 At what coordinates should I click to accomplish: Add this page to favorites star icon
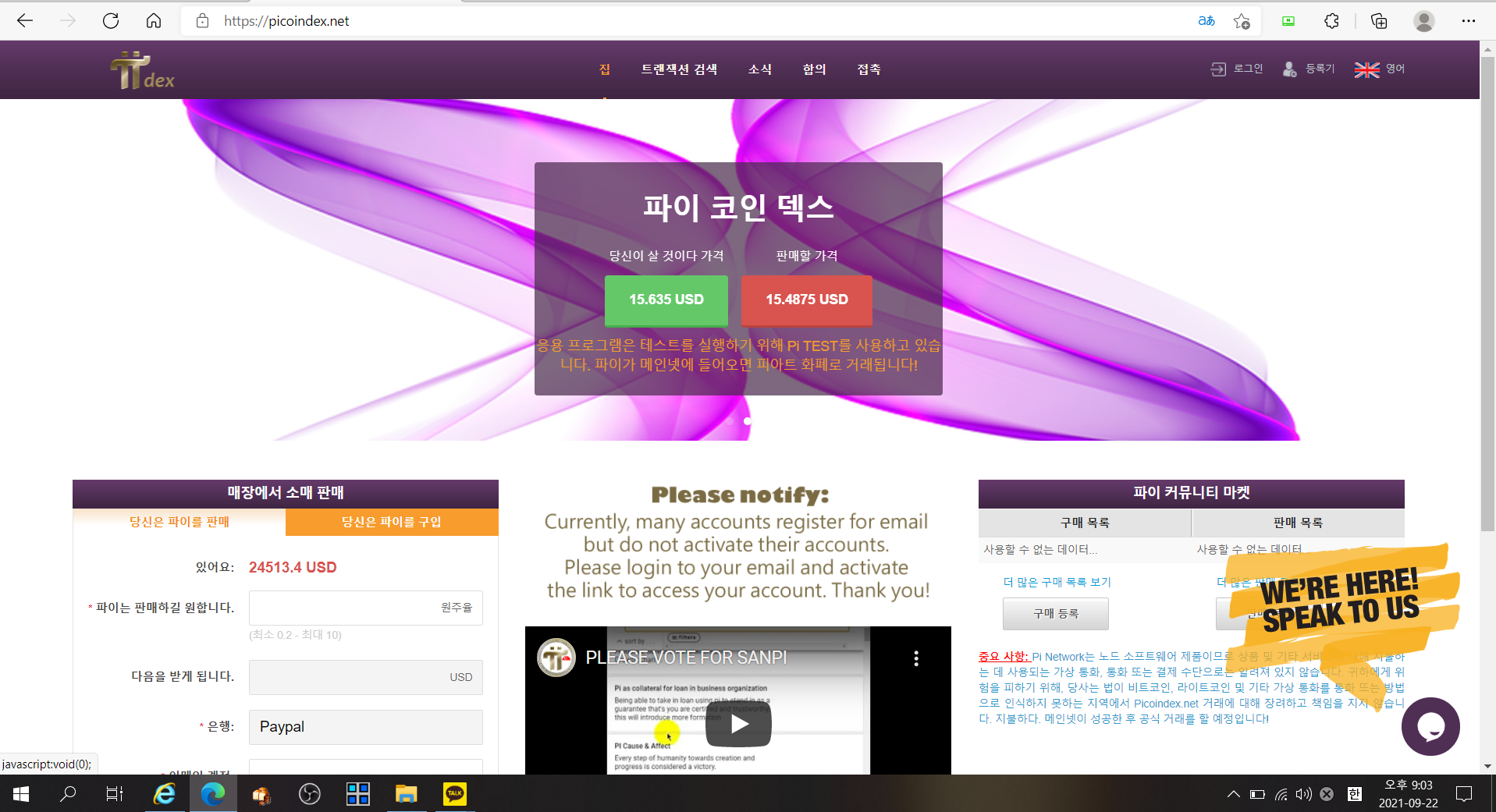1242,21
